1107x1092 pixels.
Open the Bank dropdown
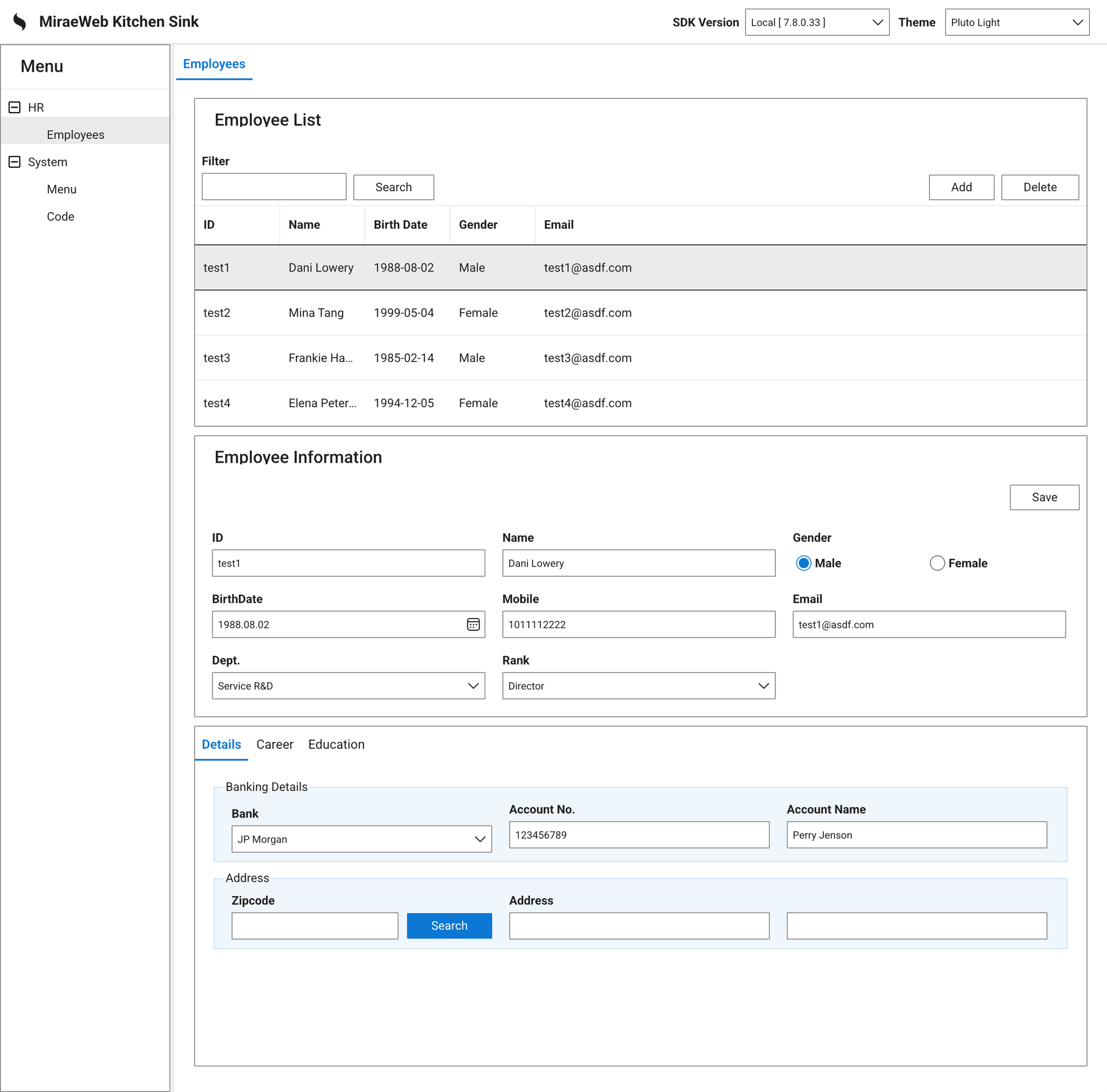coord(361,839)
